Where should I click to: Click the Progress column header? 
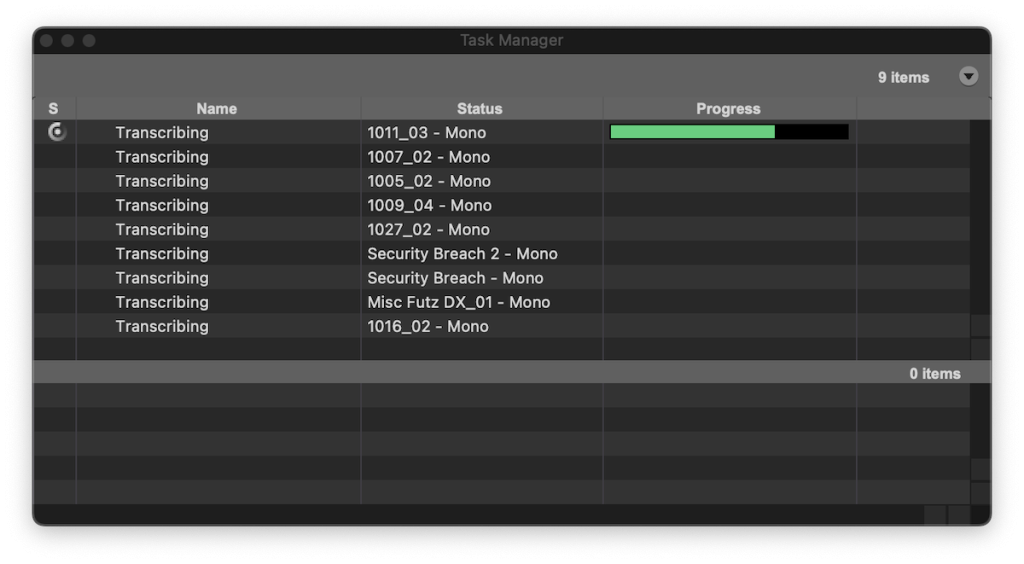(x=728, y=109)
